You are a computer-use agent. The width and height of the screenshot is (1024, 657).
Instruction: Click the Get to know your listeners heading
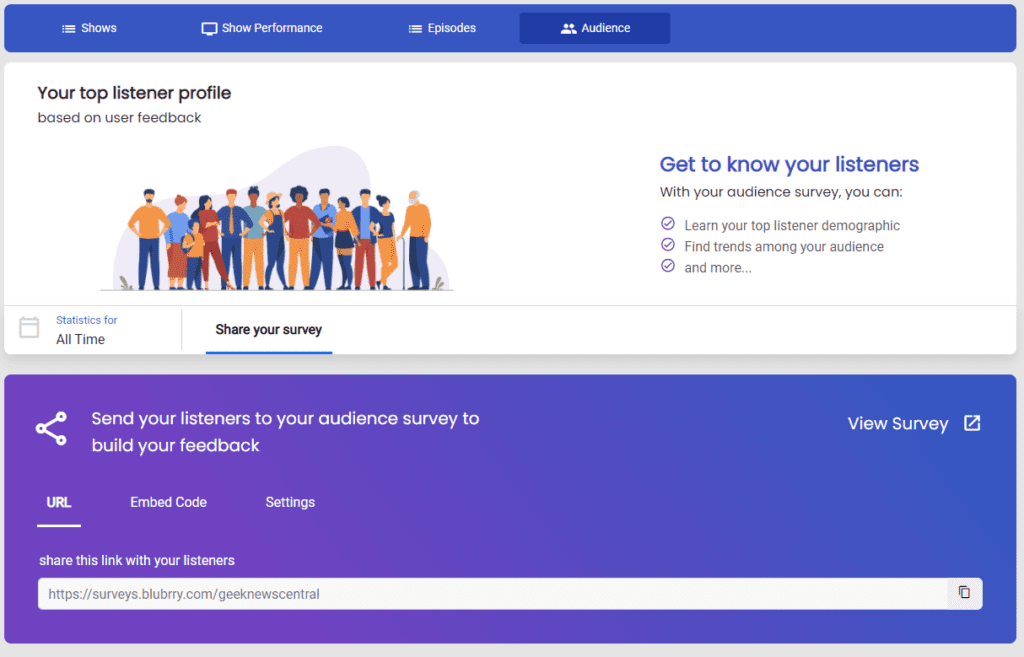pos(789,164)
